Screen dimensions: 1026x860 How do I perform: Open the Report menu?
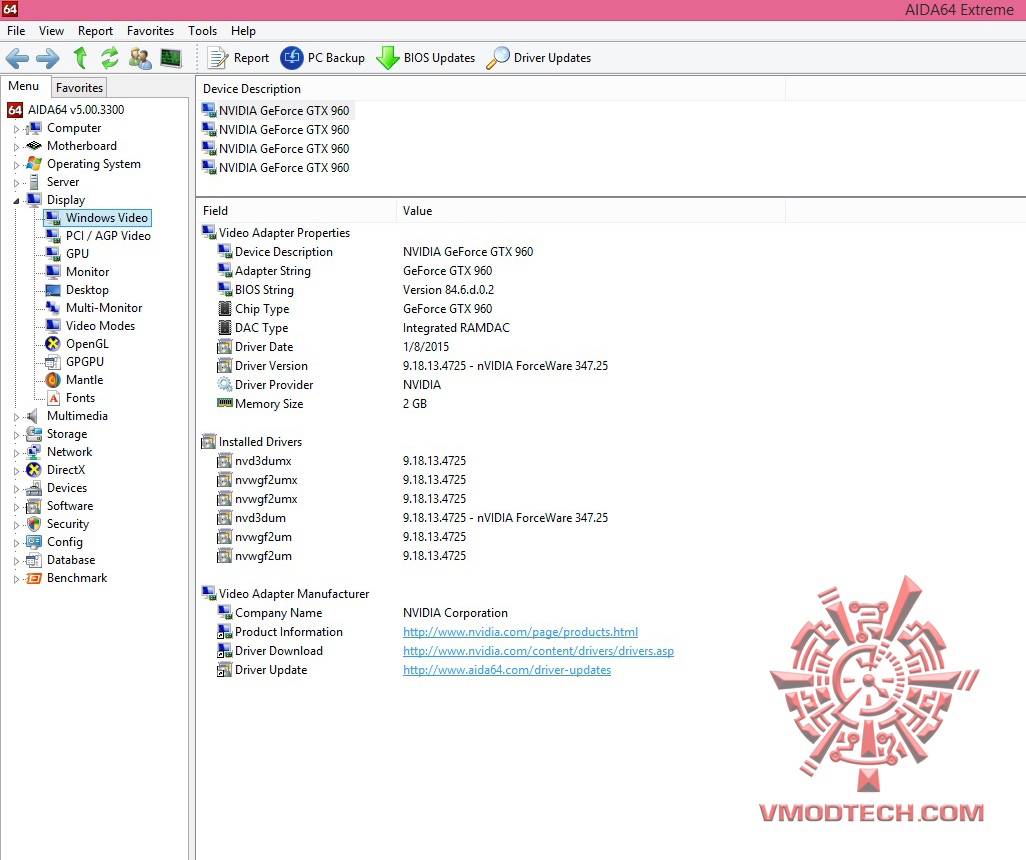[x=96, y=31]
